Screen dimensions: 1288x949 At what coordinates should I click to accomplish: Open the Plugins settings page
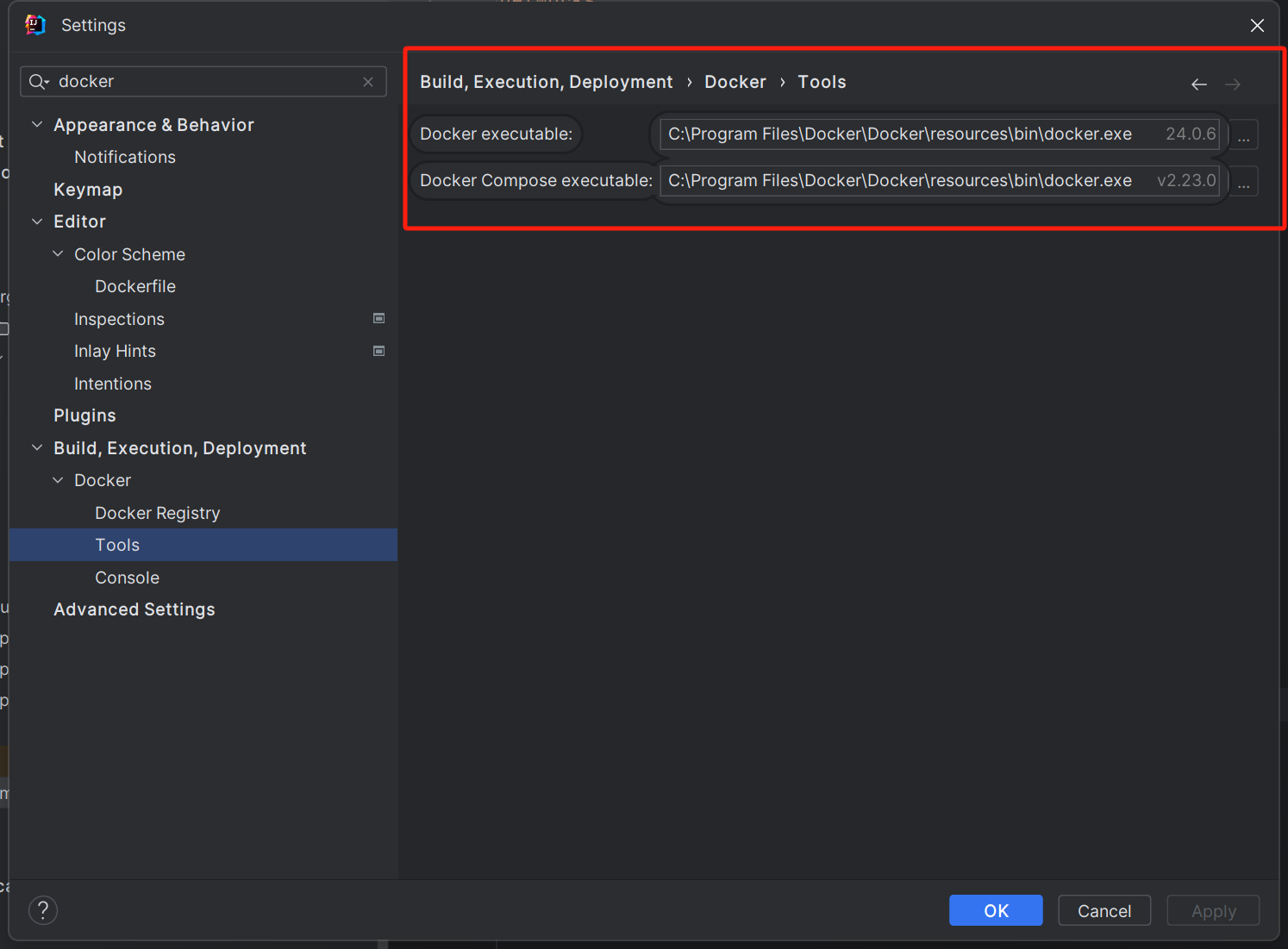pyautogui.click(x=84, y=415)
